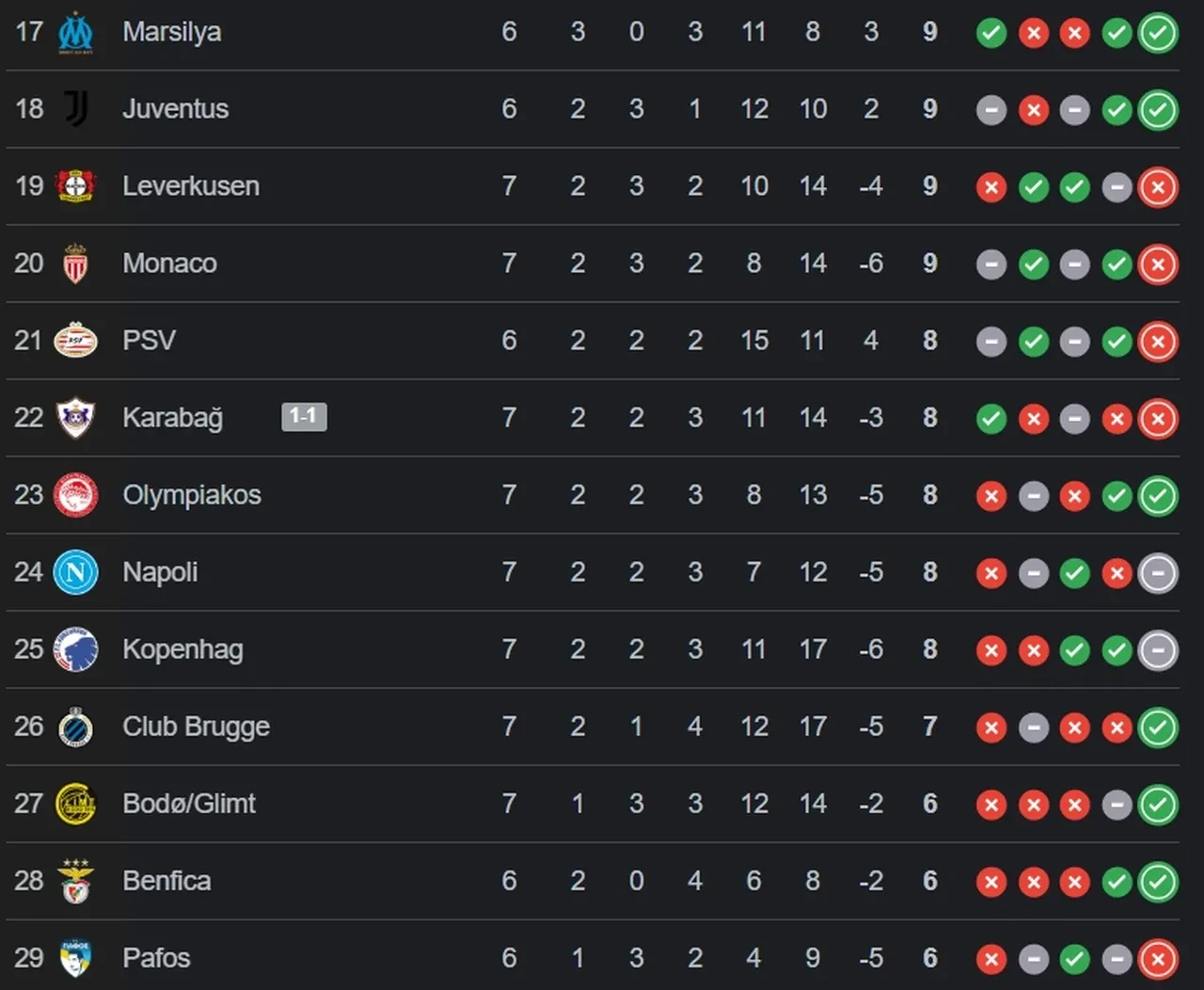Open the Pafos team name link
Screen dimensions: 1204x990
(156, 958)
